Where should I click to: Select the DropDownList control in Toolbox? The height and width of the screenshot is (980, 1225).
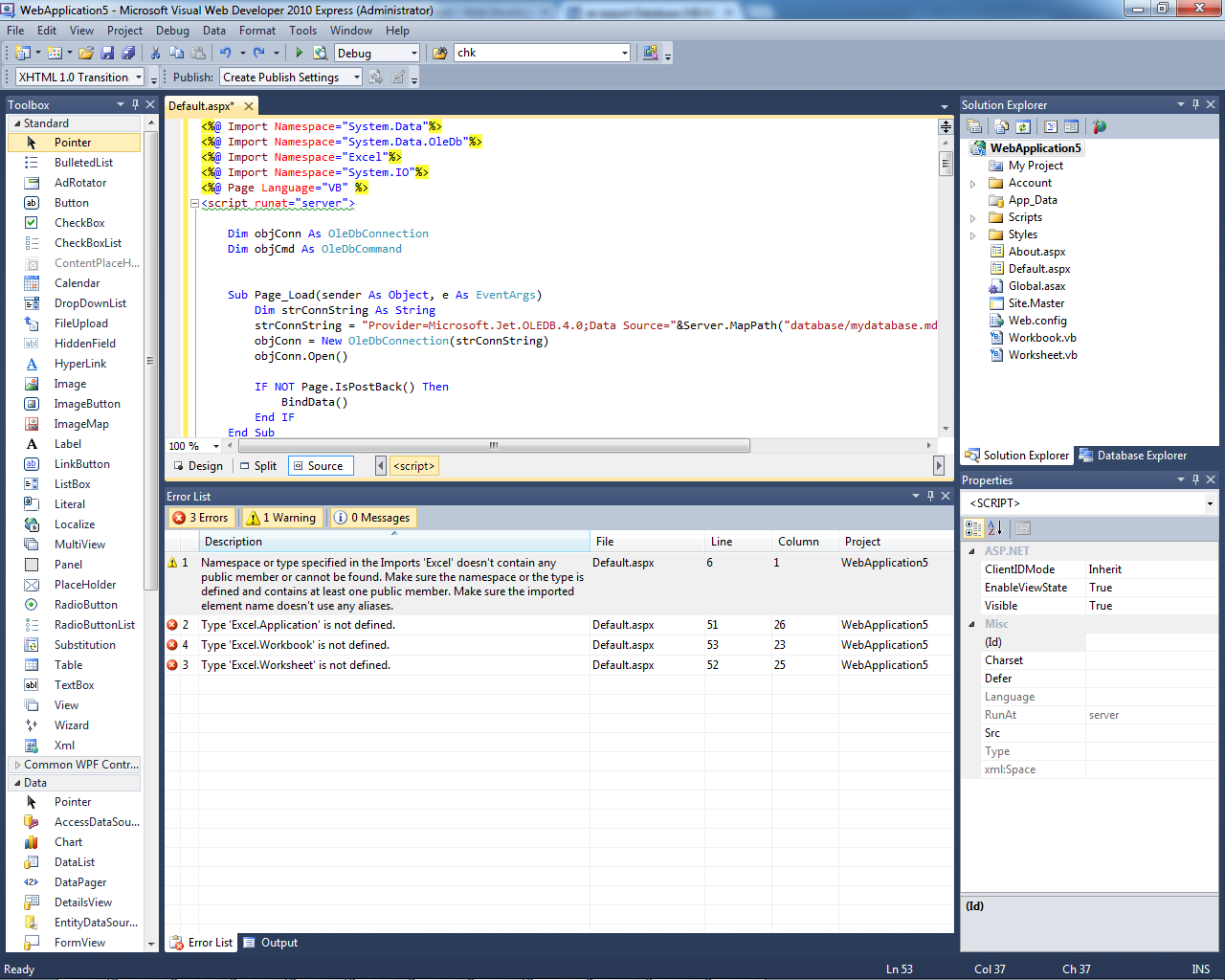tap(75, 303)
